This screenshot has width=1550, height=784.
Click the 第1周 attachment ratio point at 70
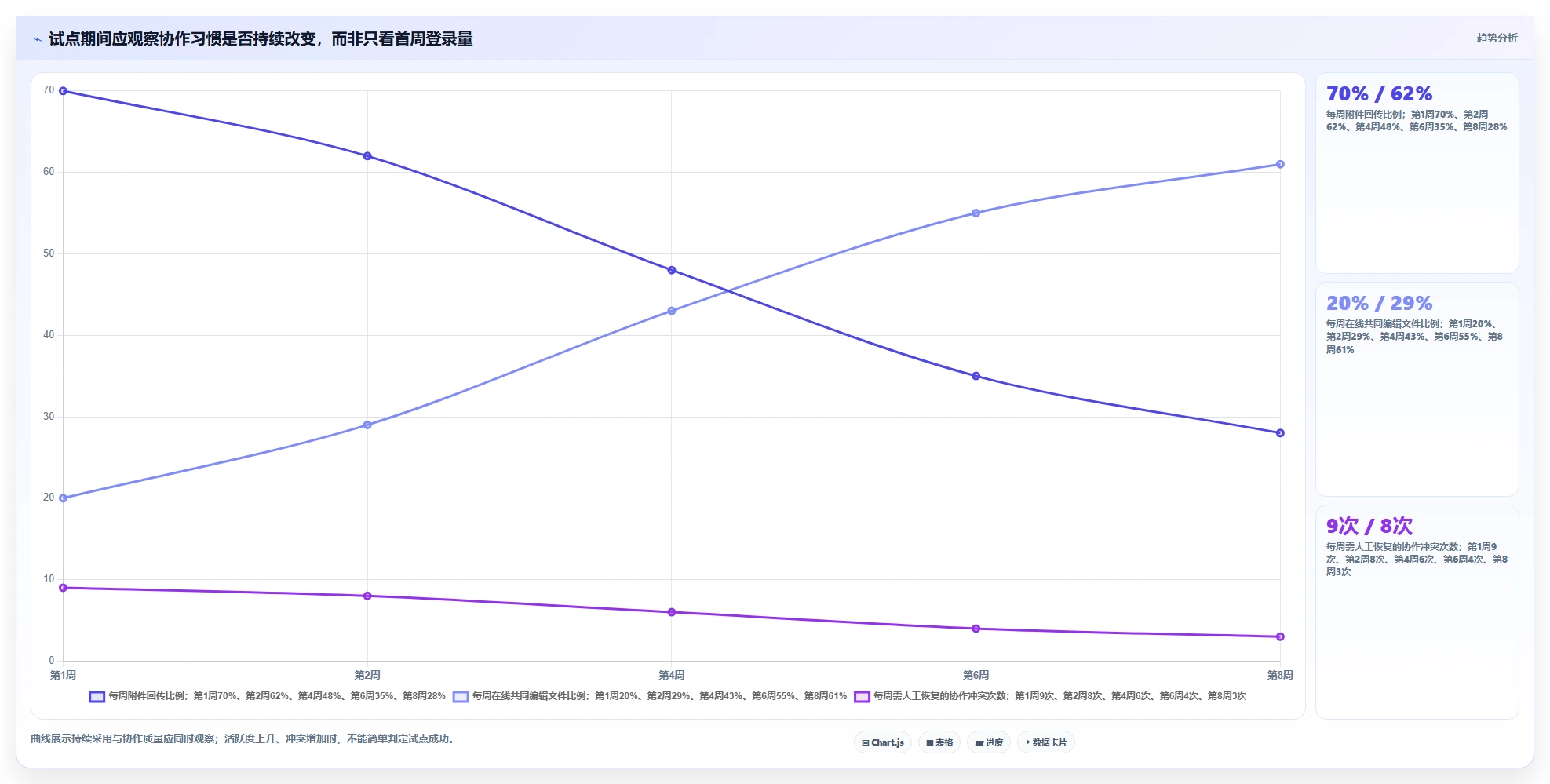[64, 91]
